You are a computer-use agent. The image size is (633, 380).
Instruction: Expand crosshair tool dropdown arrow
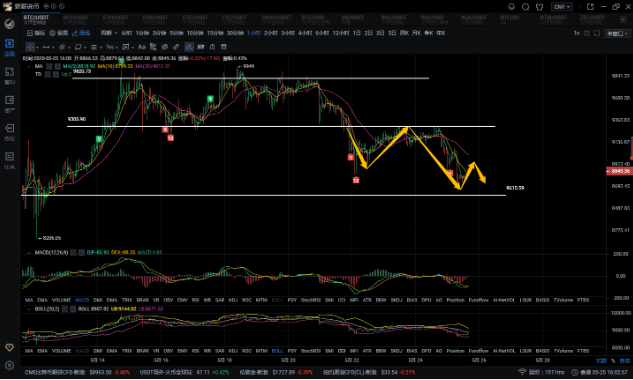pos(37,48)
